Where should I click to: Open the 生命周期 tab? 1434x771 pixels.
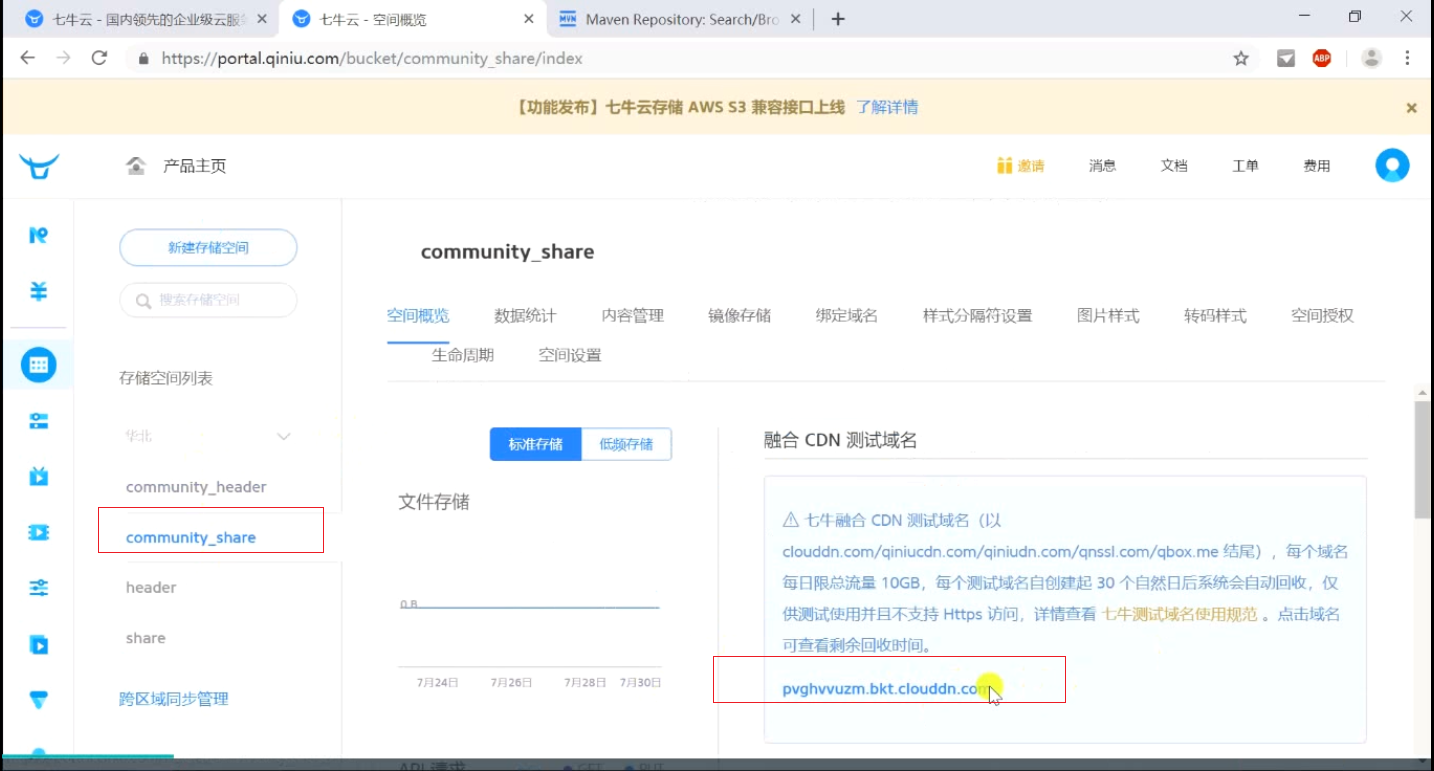click(x=462, y=355)
